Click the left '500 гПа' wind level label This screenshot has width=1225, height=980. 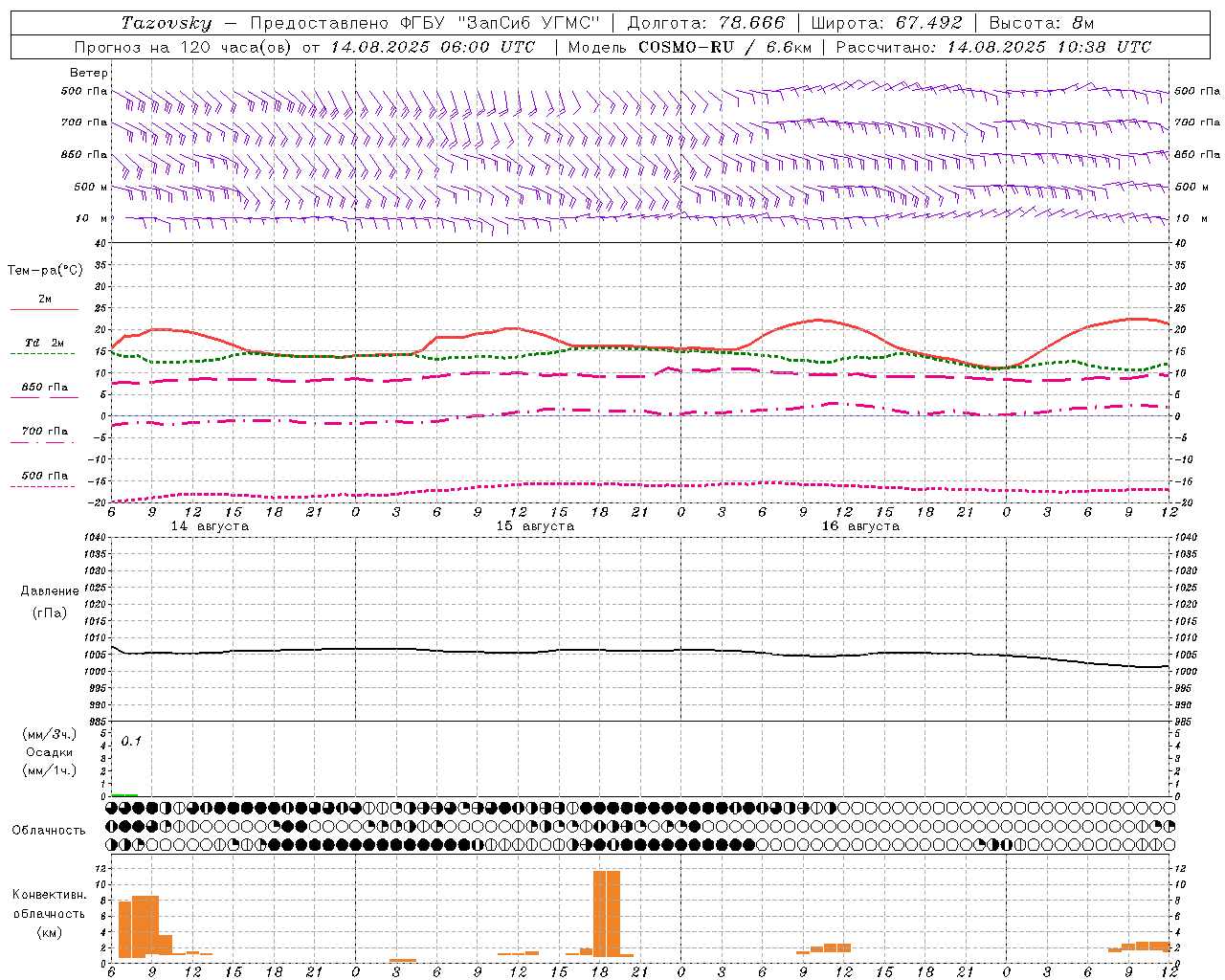click(x=84, y=91)
